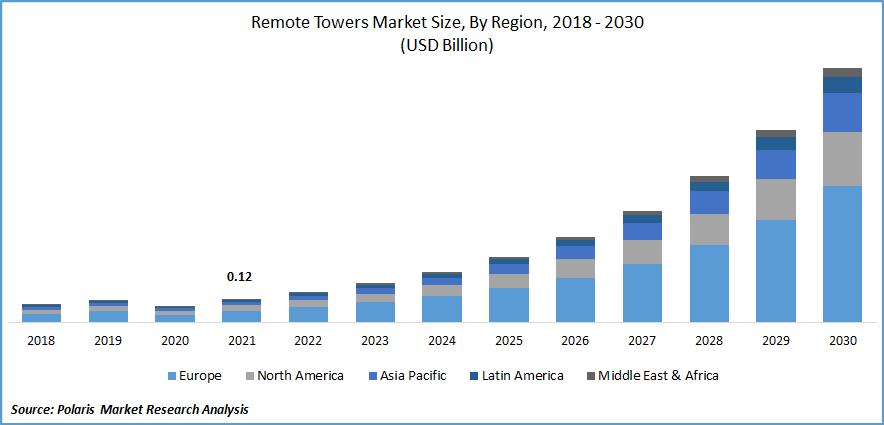Select the North America segment of the 2030 bar
This screenshot has height=425, width=884.
842,159
